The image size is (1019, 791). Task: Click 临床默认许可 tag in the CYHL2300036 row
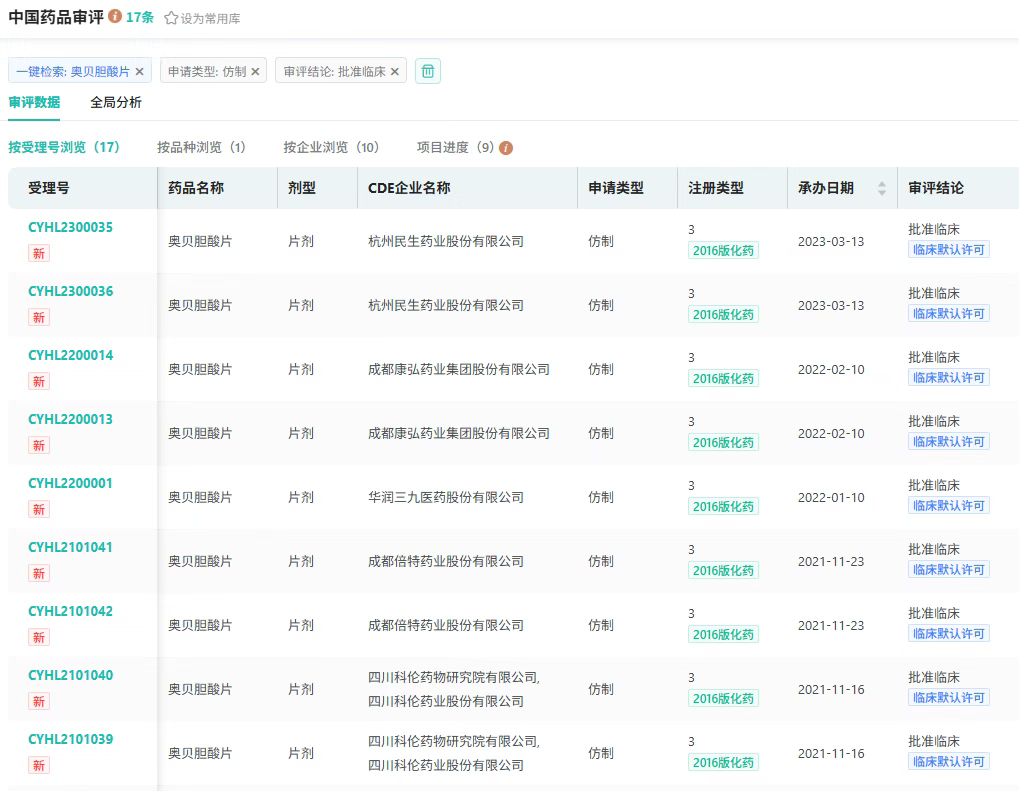pos(948,314)
